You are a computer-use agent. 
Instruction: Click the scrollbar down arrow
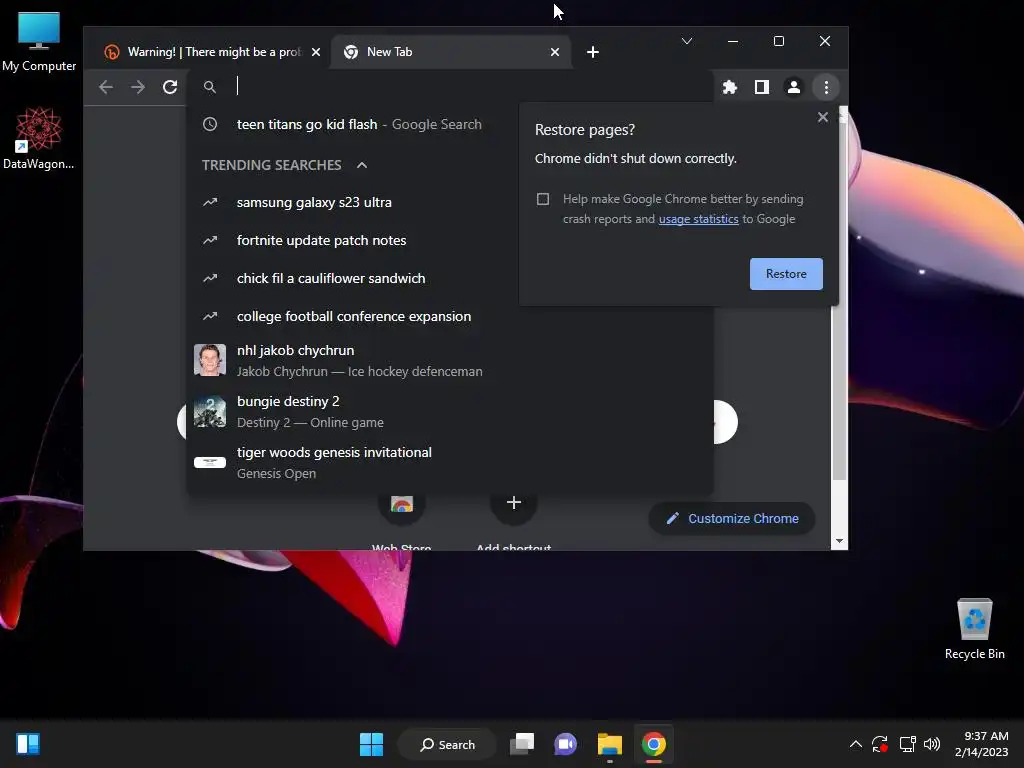[839, 541]
